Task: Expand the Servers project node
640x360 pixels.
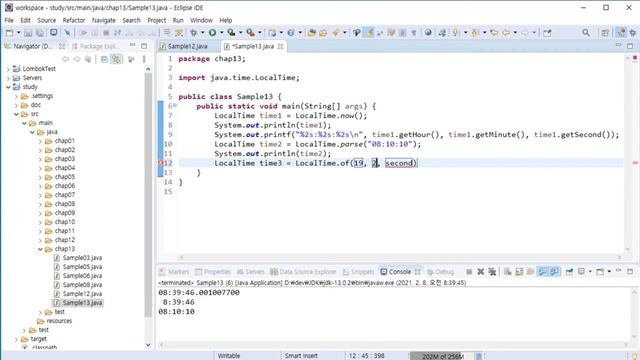Action: coord(8,78)
